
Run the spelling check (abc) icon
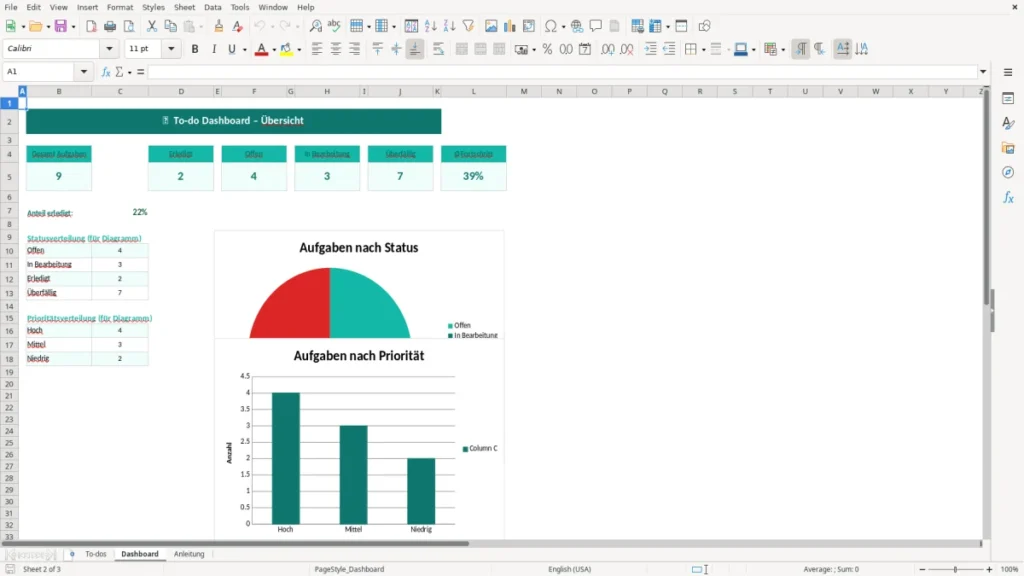pyautogui.click(x=334, y=26)
